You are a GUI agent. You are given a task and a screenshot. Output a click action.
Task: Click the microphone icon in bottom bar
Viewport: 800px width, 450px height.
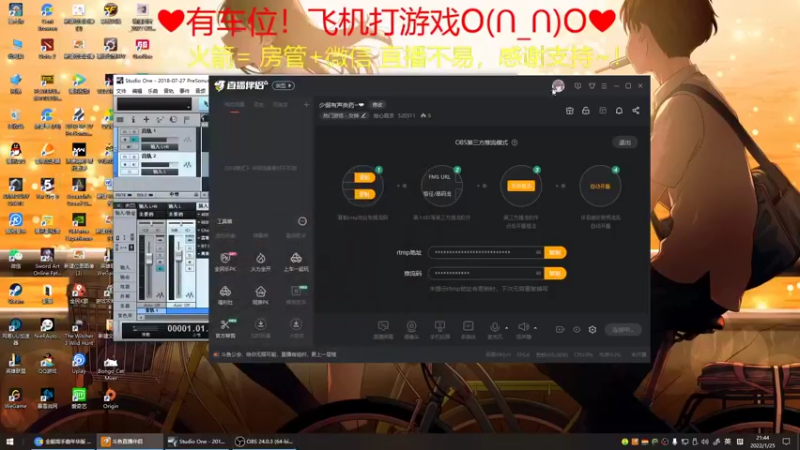coord(494,329)
